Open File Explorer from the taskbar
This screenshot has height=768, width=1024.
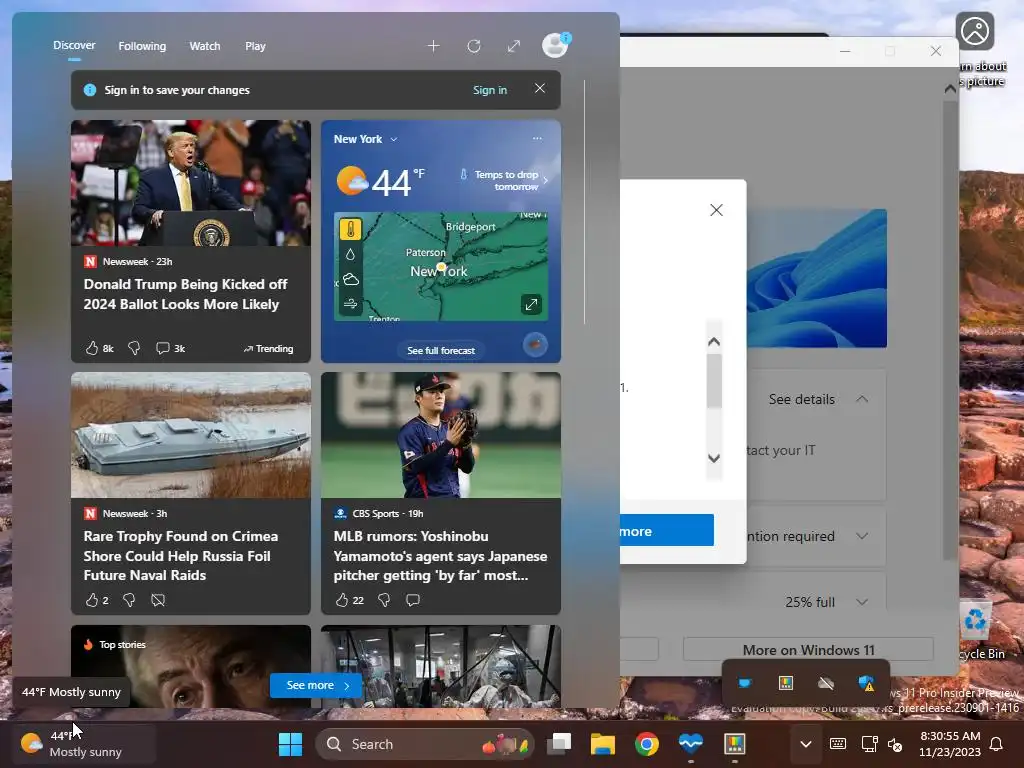(603, 744)
